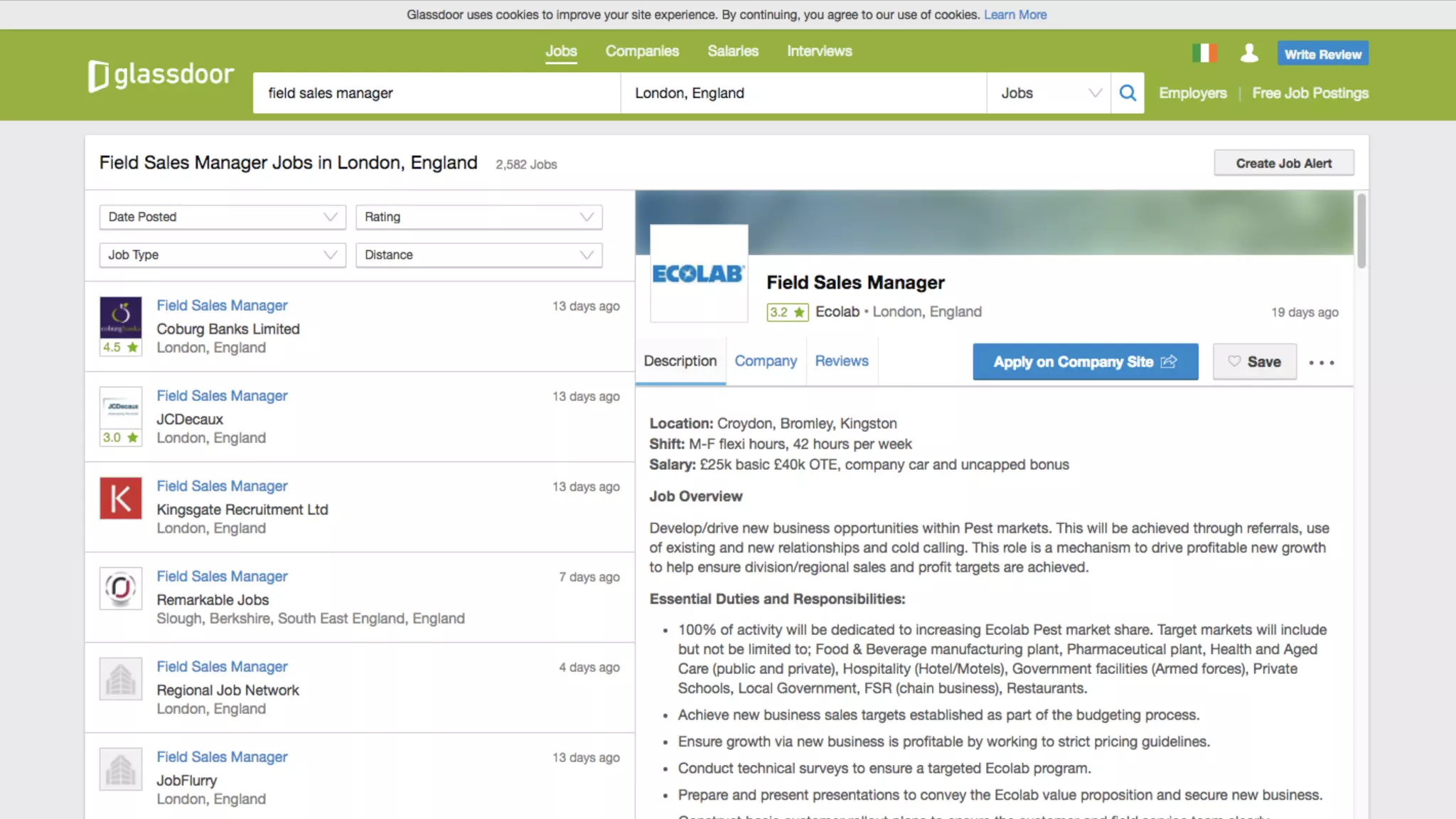Open the Companies navigation tab
The image size is (1456, 819).
click(x=642, y=51)
